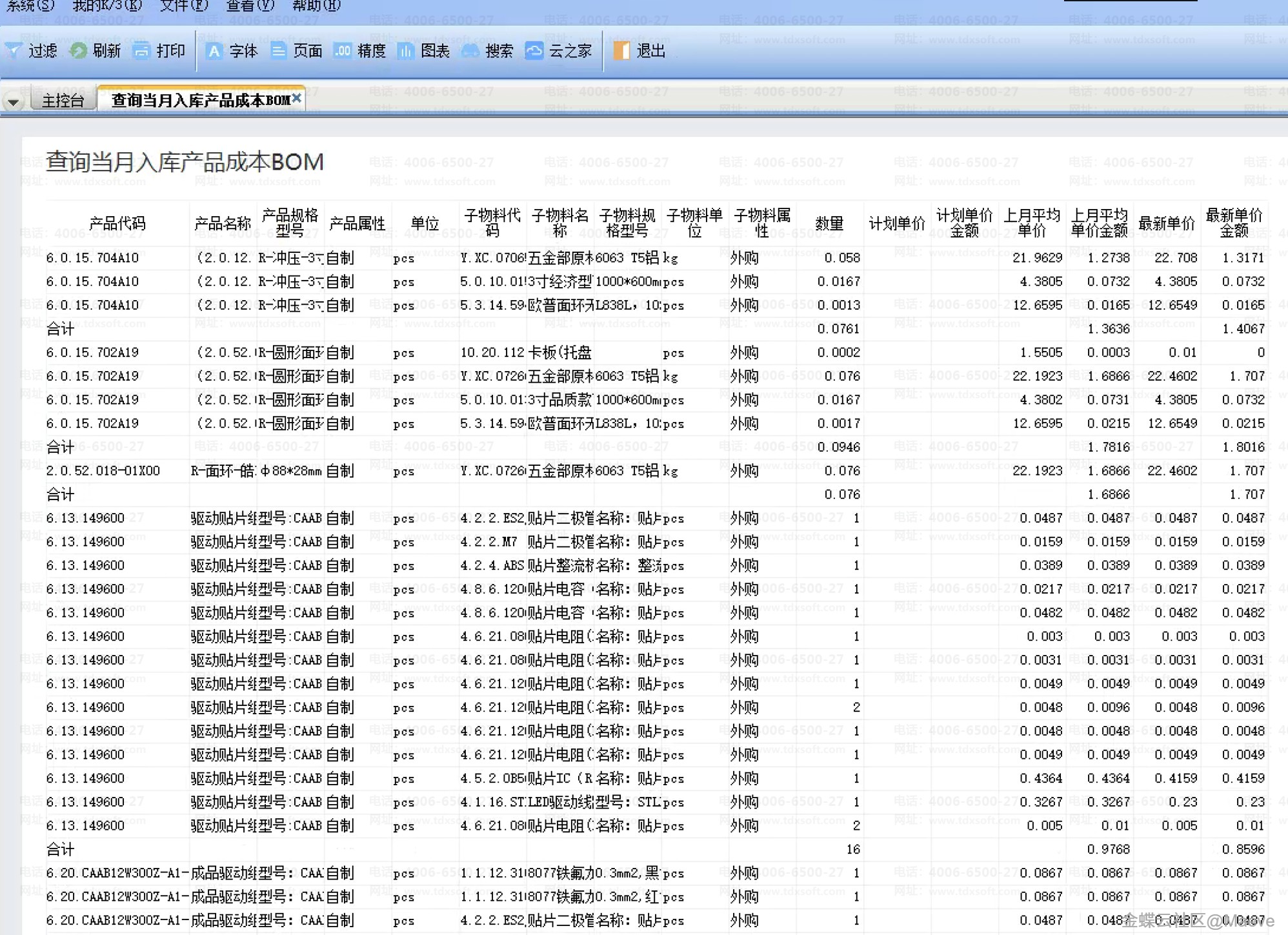Click the Exit (退出) door icon
Viewport: 1288px width, 935px height.
(x=621, y=50)
